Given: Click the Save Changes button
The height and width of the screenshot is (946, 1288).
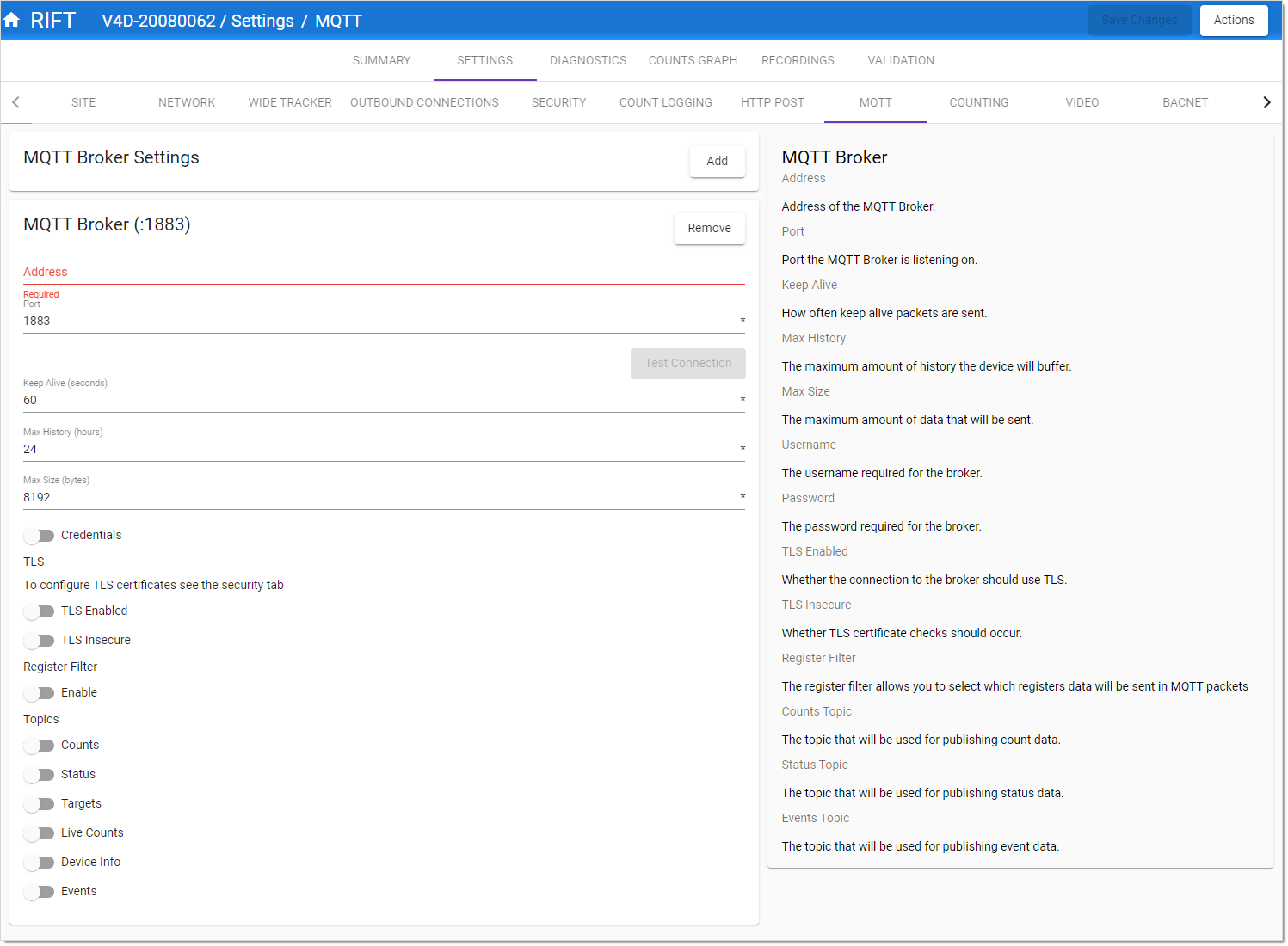Looking at the screenshot, I should tap(1139, 20).
